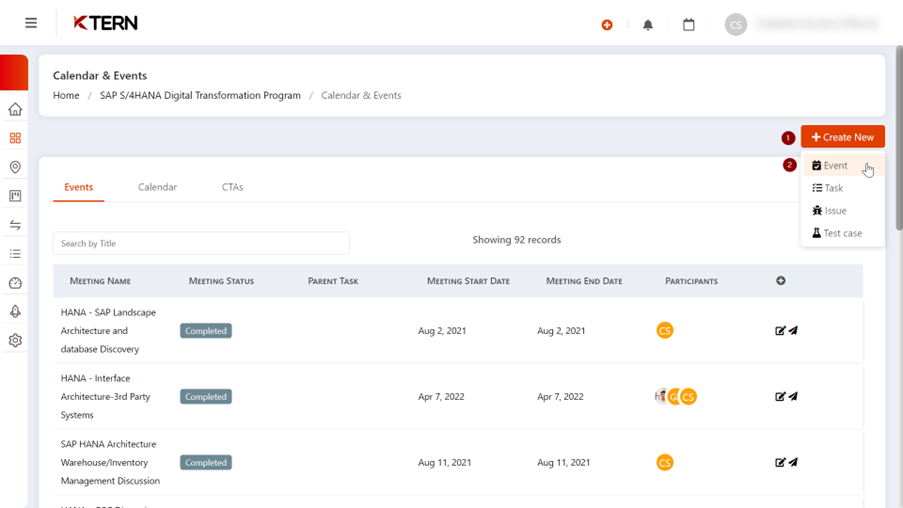Click CS participant avatar on Aug 2, 2021 row
Viewport: 903px width, 508px height.
665,331
